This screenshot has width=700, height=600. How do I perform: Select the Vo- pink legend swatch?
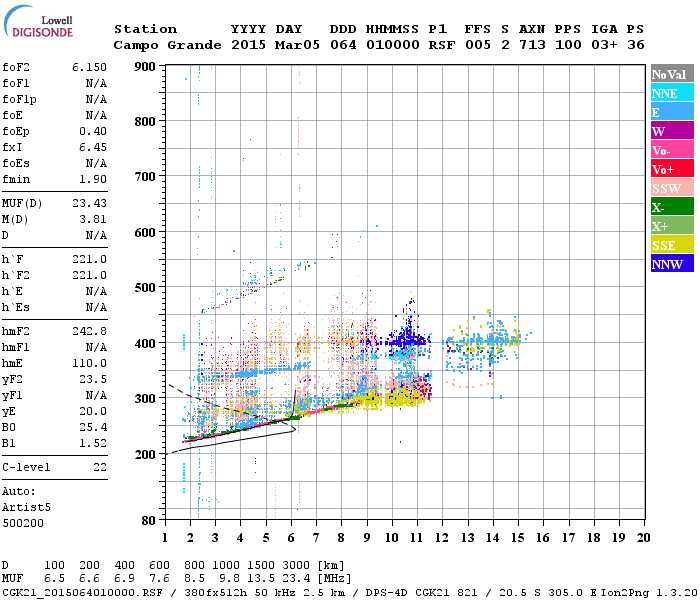click(x=672, y=150)
